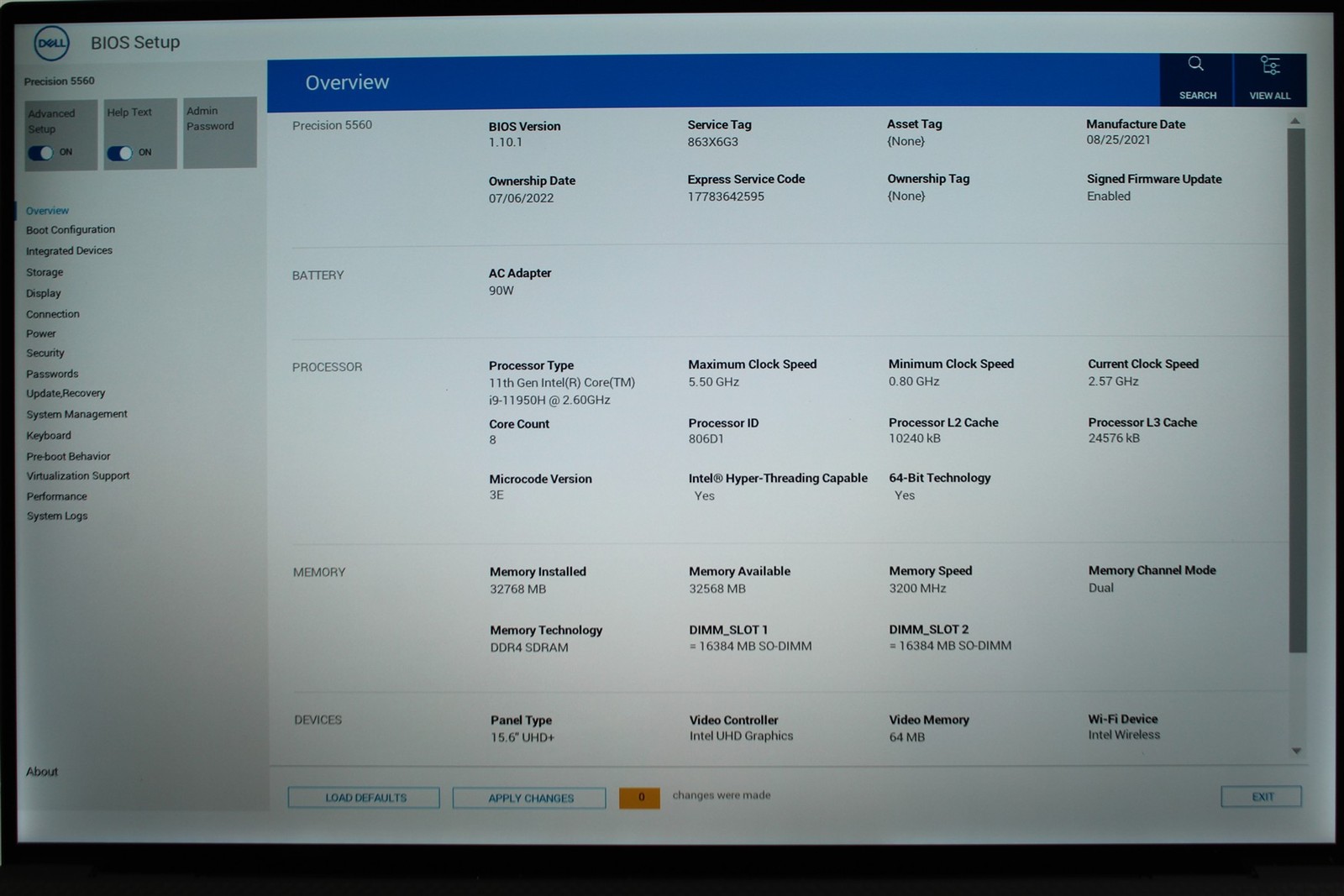Select Passwords in the sidebar

[52, 374]
